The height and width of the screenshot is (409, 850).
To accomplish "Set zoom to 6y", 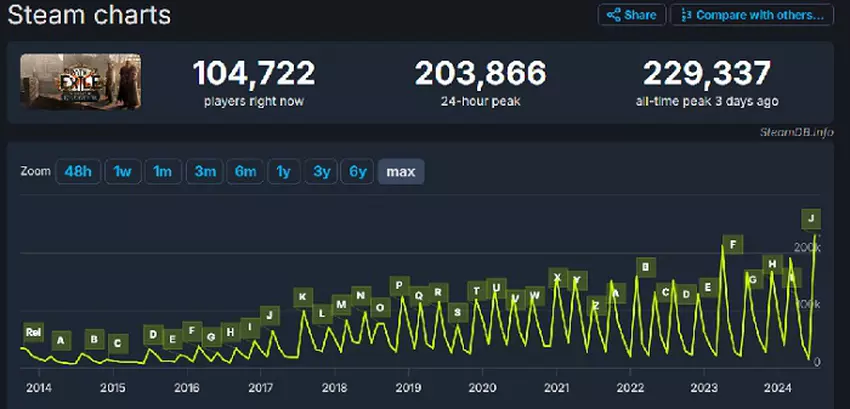I will [357, 172].
